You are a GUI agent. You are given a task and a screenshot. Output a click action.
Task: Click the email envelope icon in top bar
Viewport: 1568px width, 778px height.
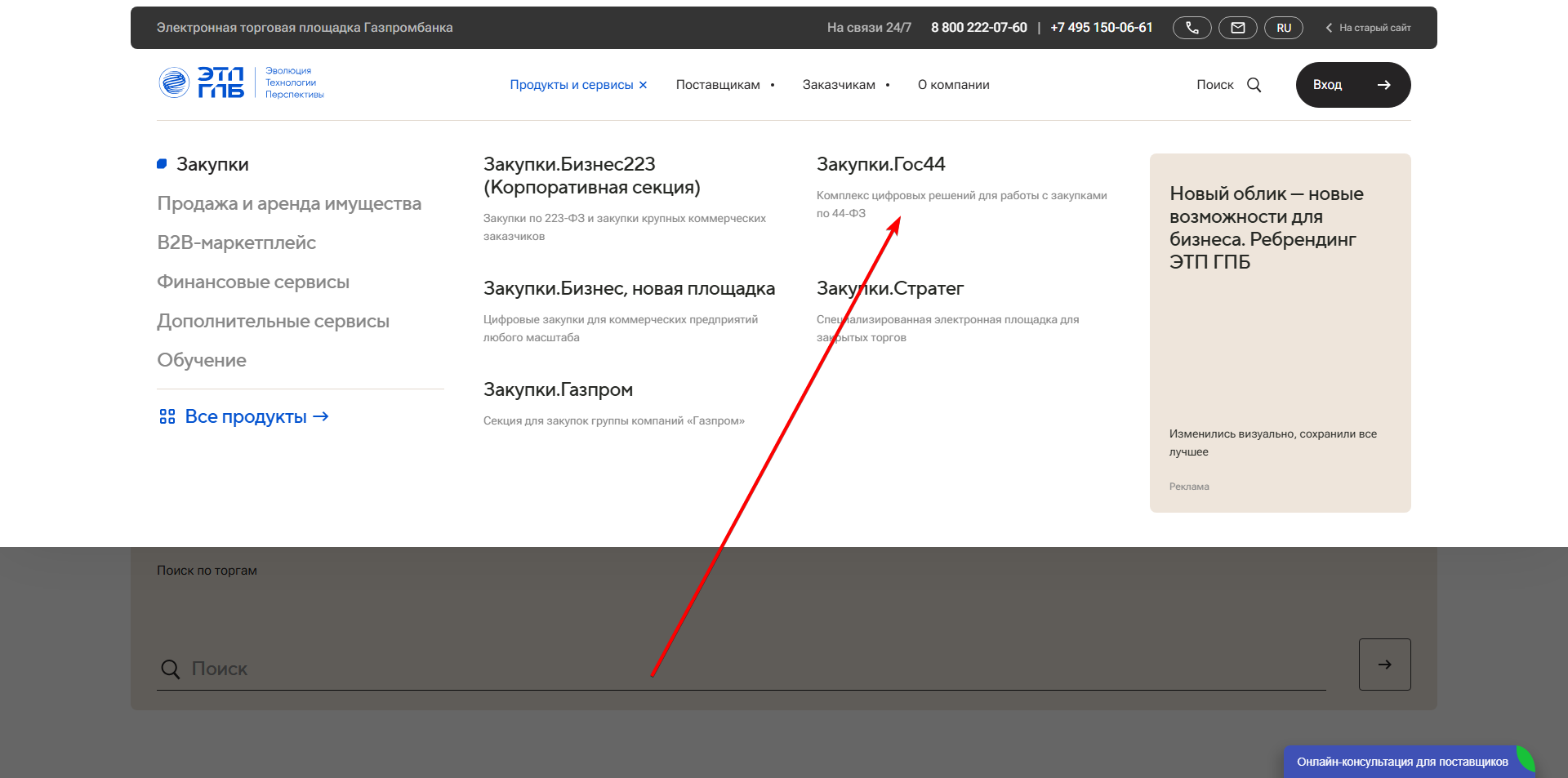[x=1238, y=28]
